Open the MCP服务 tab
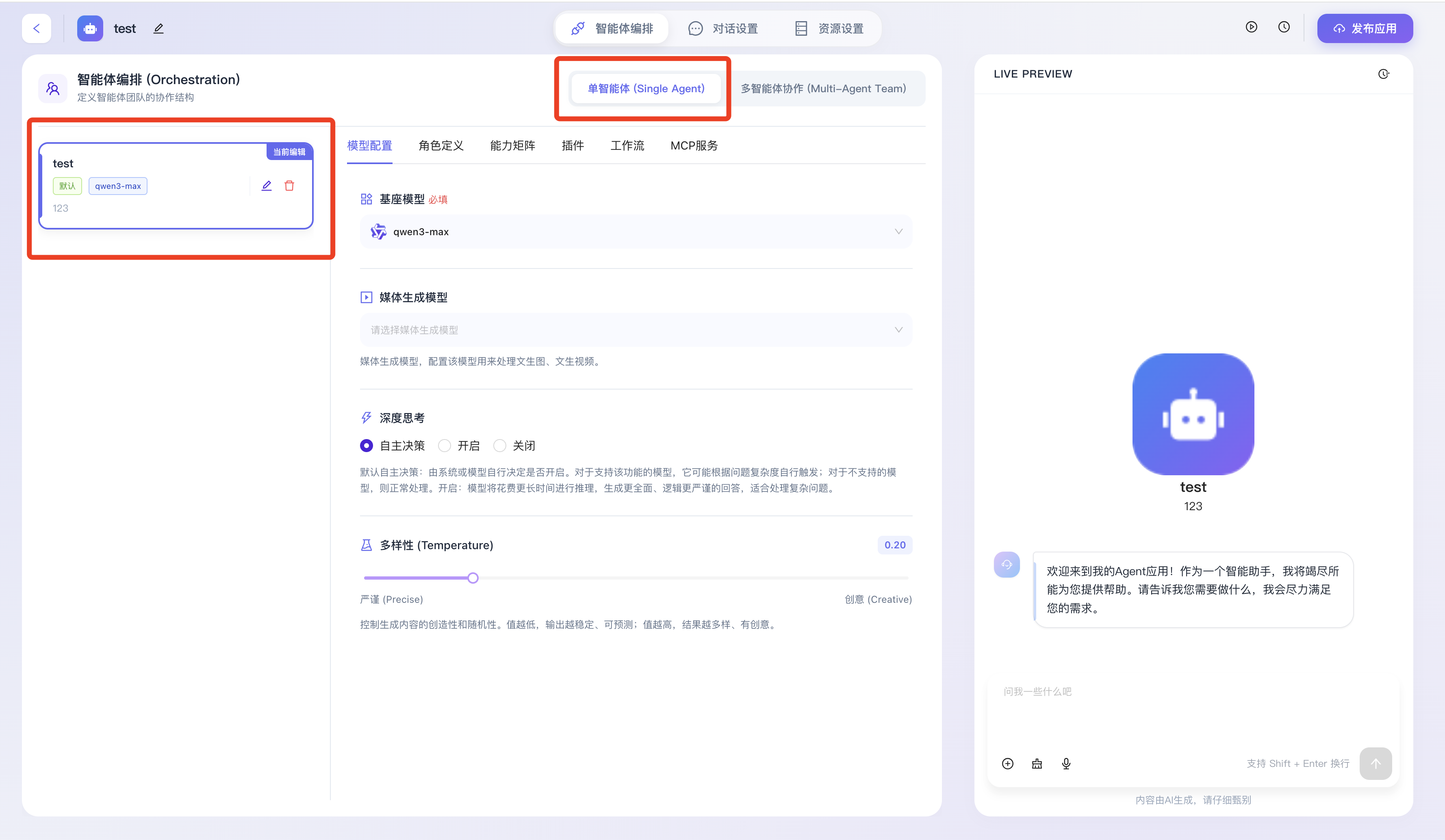The height and width of the screenshot is (840, 1445). click(694, 145)
